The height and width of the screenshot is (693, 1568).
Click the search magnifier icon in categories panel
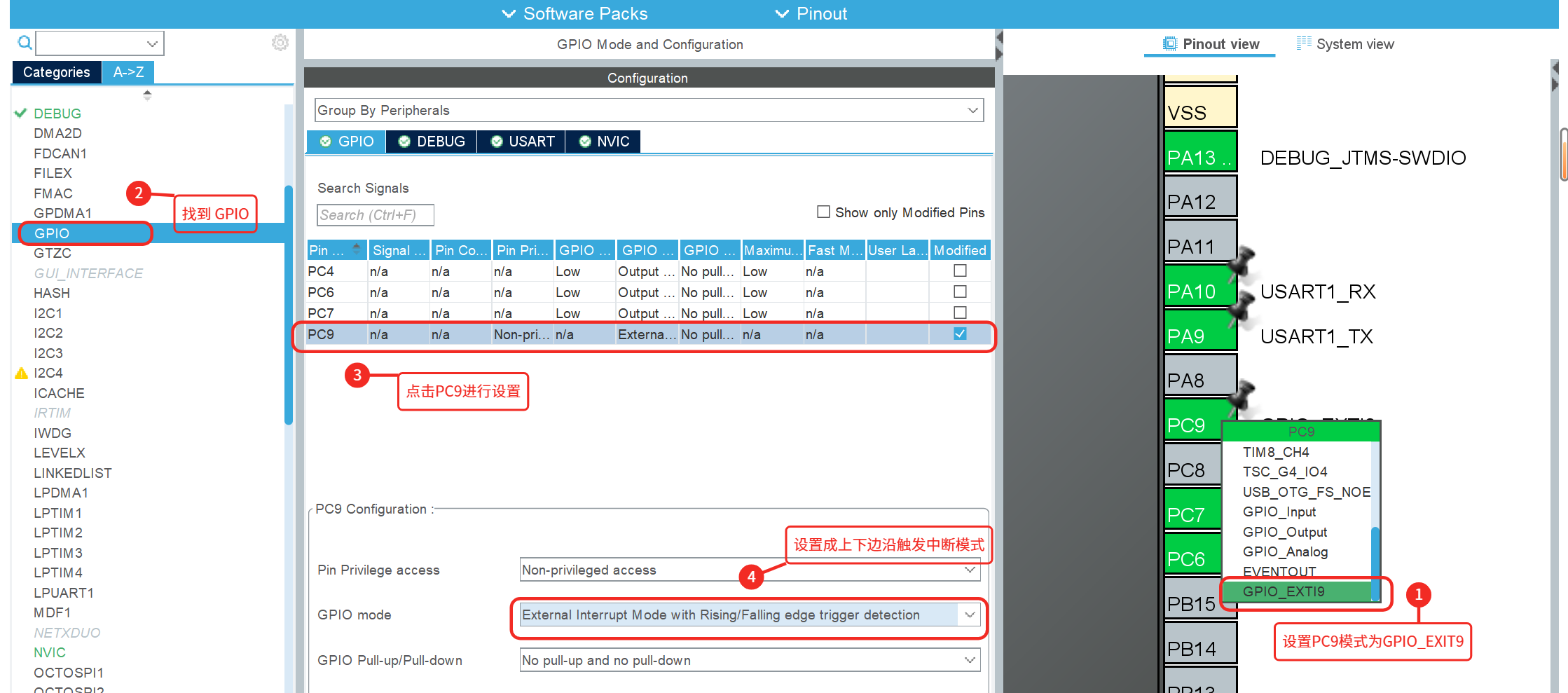tap(25, 43)
